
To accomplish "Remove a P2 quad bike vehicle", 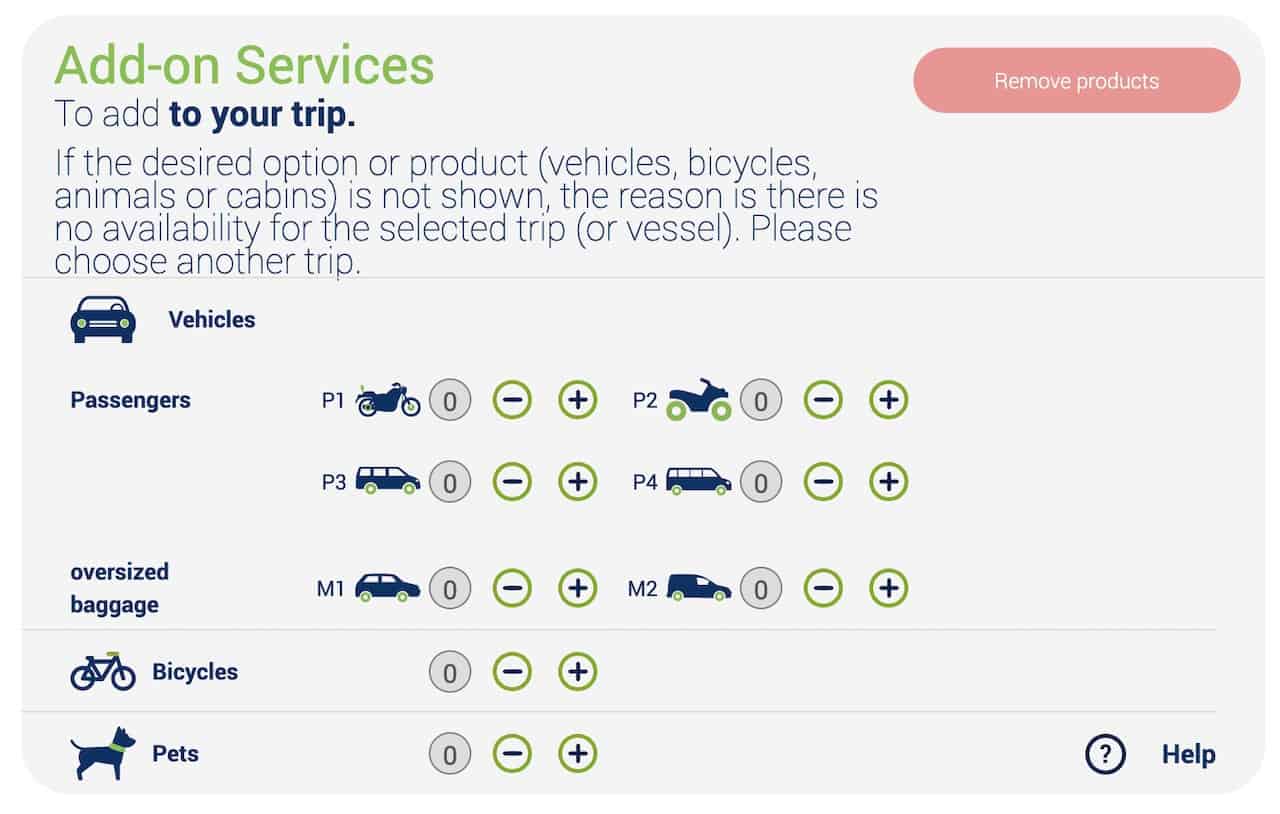I will point(823,400).
